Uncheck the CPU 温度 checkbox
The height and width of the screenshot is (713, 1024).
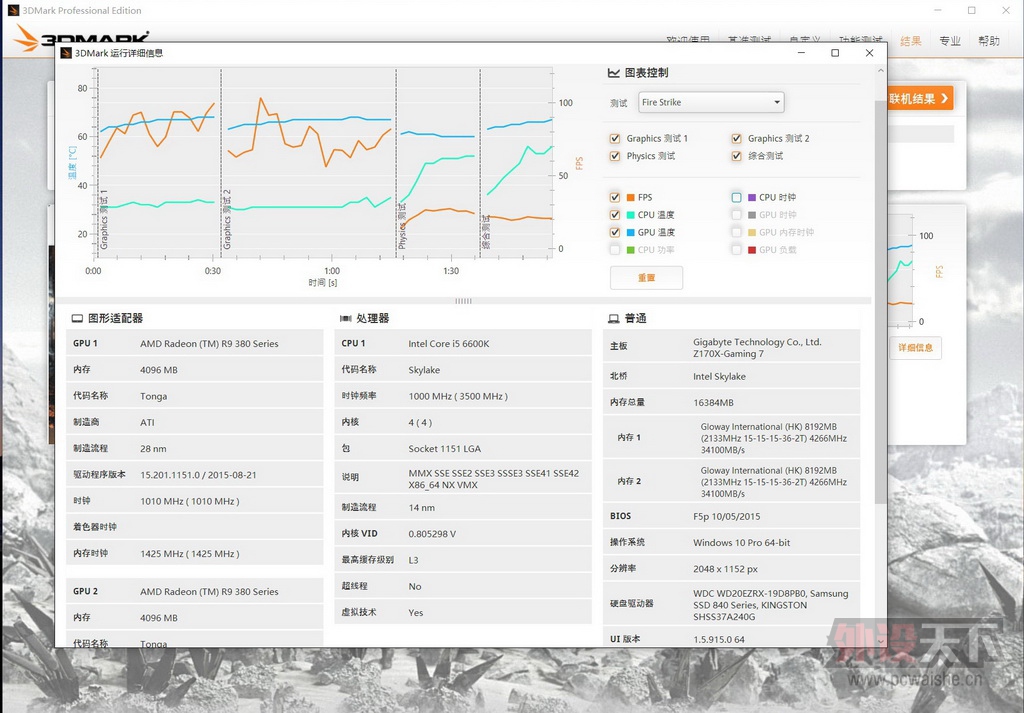click(x=615, y=215)
